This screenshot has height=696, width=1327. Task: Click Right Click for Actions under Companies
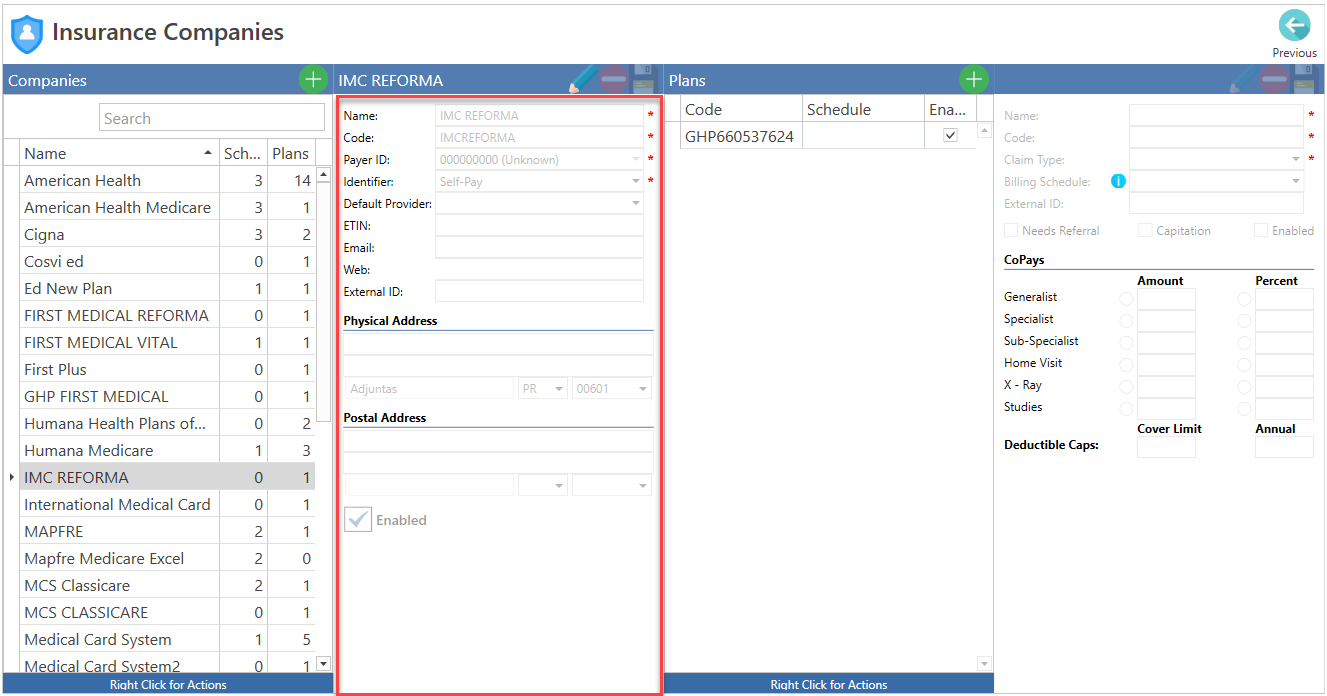168,685
